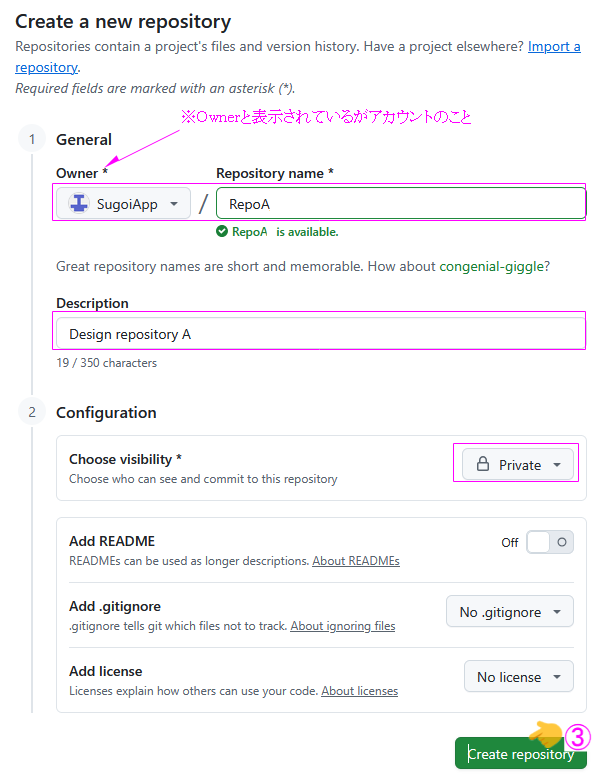Expand the Private visibility dropdown
Screen dimensions: 601x781
coord(518,465)
